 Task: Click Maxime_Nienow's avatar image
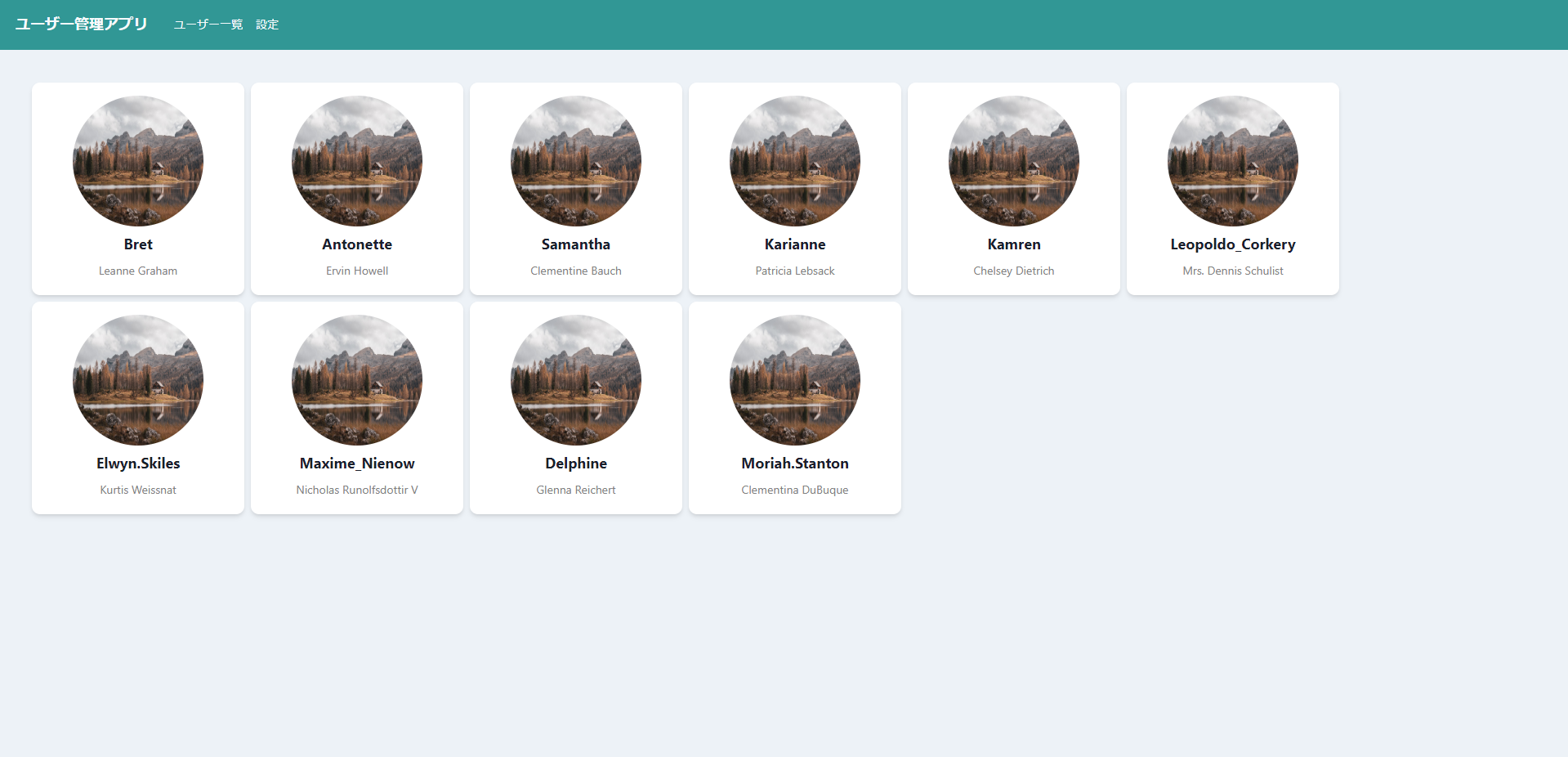tap(357, 380)
